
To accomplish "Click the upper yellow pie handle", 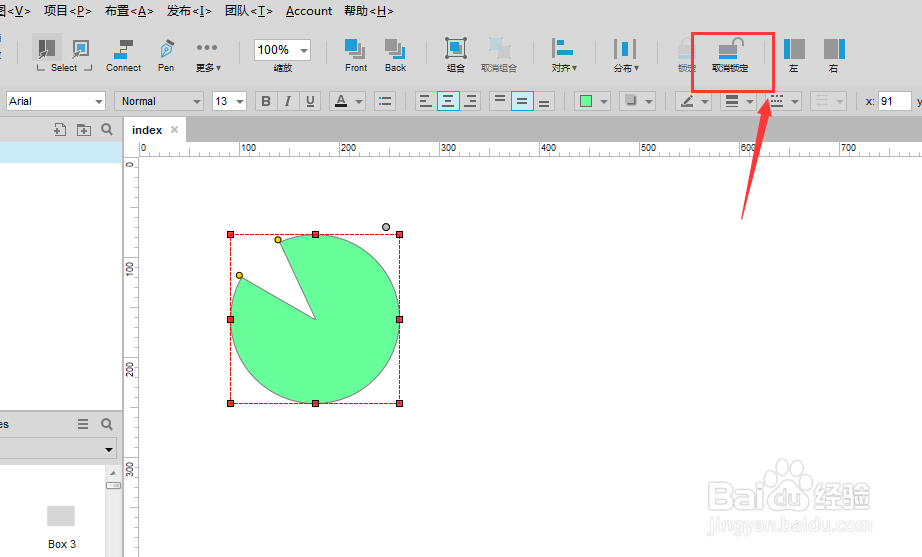I will click(x=278, y=240).
